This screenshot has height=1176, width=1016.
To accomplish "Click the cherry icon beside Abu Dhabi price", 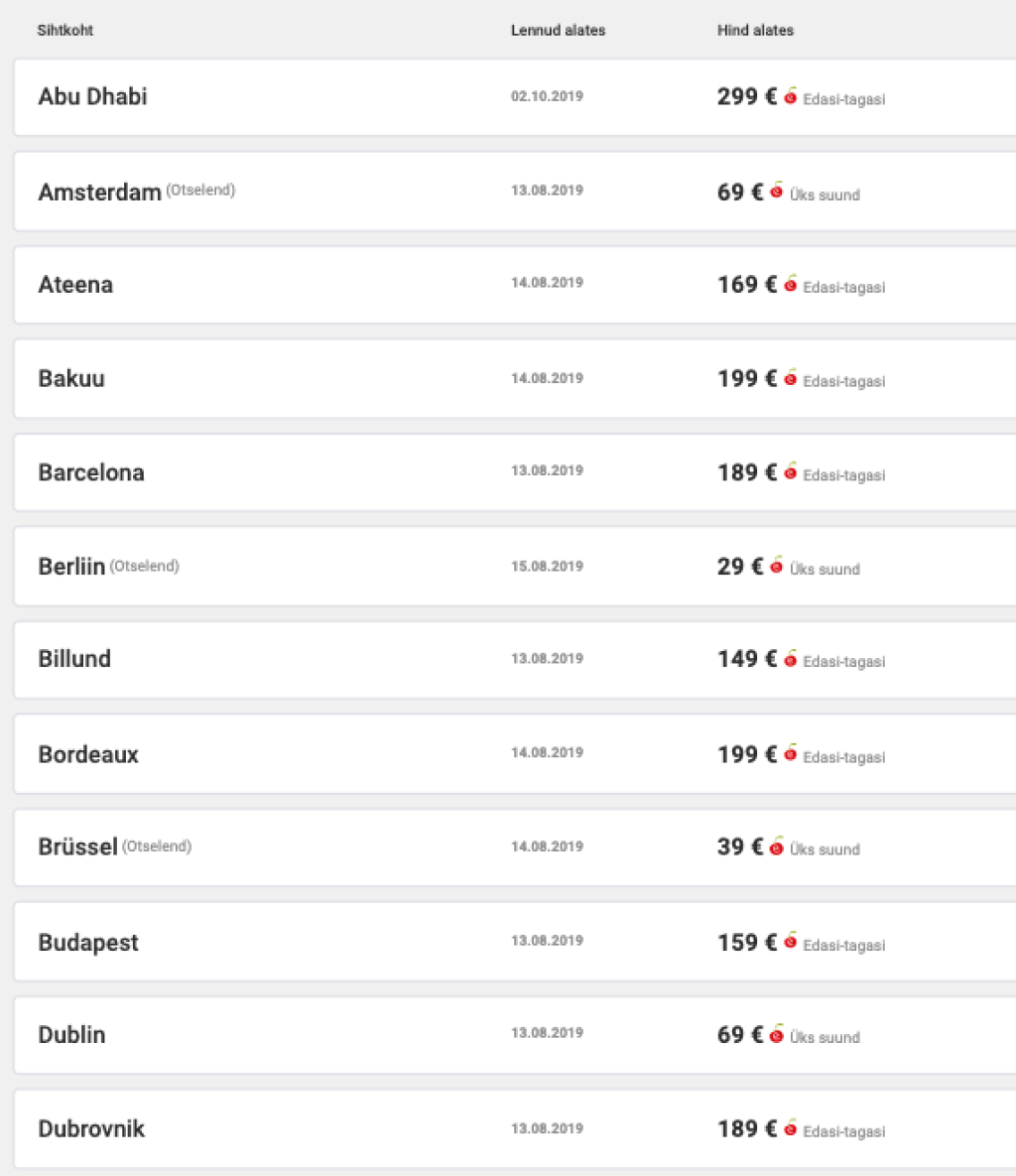I will 791,96.
